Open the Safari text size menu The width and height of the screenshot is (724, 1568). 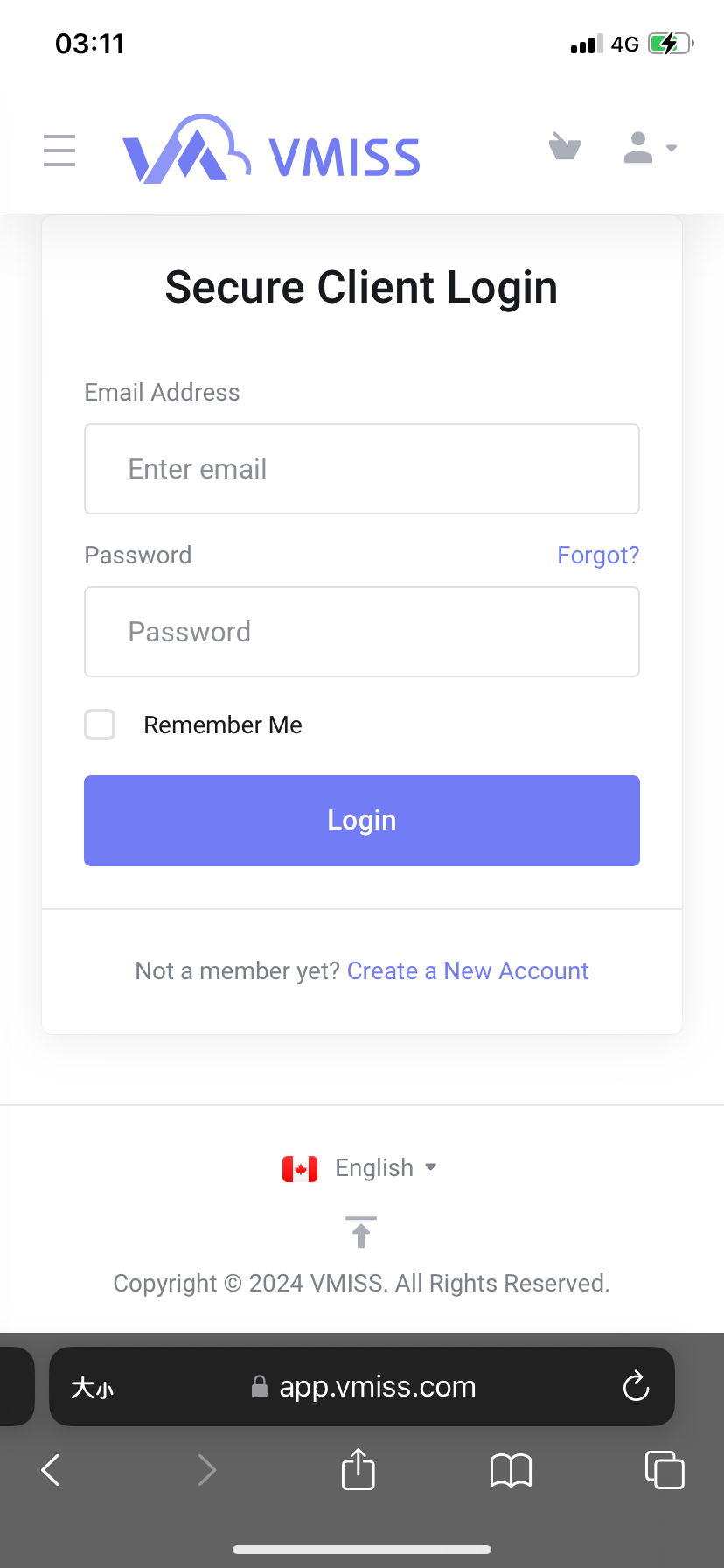[x=92, y=1388]
